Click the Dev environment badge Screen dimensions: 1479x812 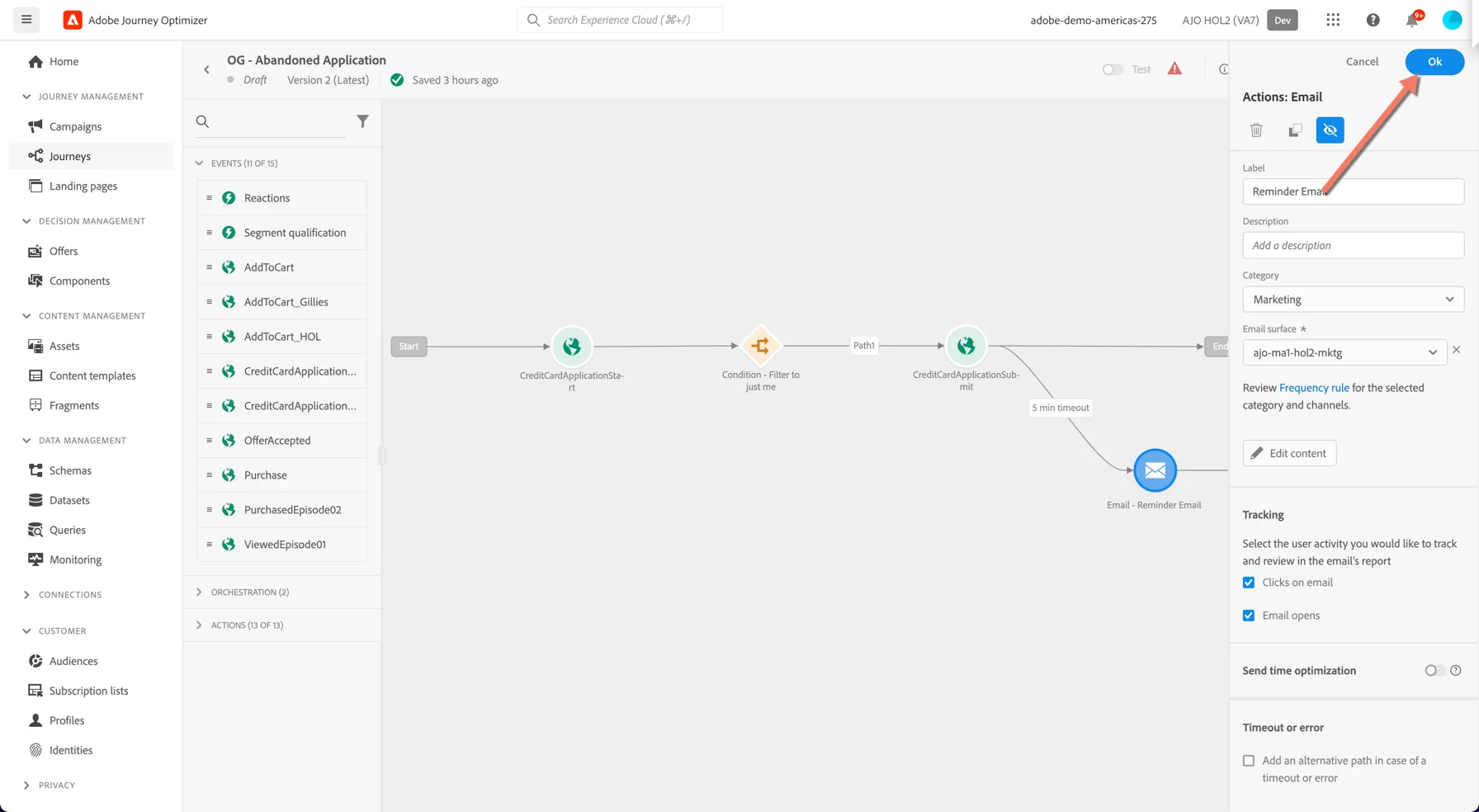coord(1283,20)
